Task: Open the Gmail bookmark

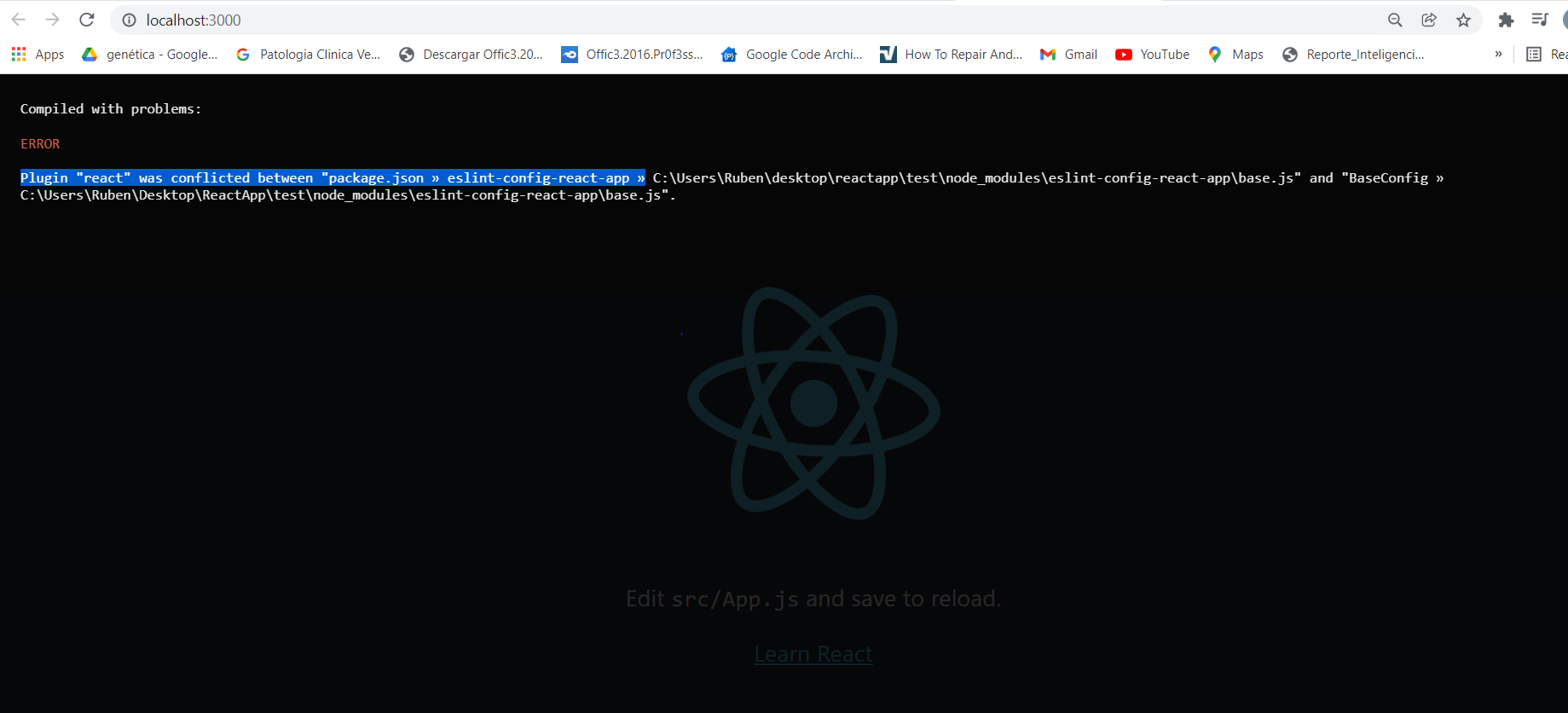Action: (x=1068, y=55)
